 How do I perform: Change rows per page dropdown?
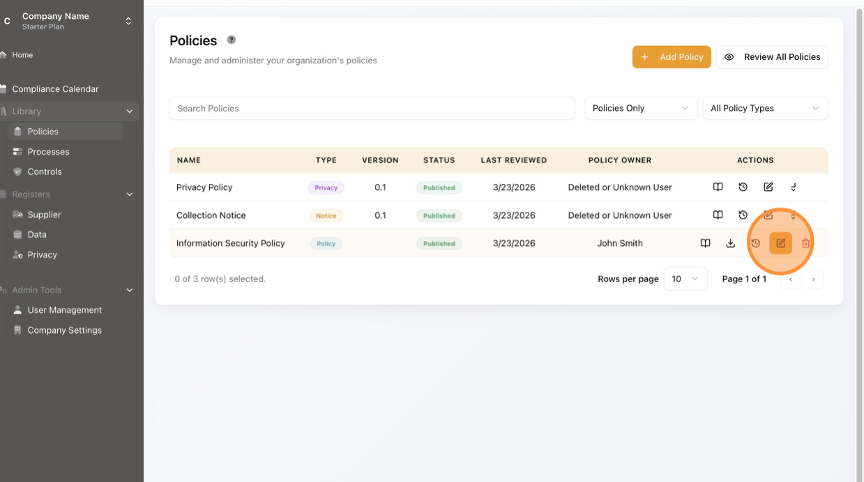coord(685,279)
